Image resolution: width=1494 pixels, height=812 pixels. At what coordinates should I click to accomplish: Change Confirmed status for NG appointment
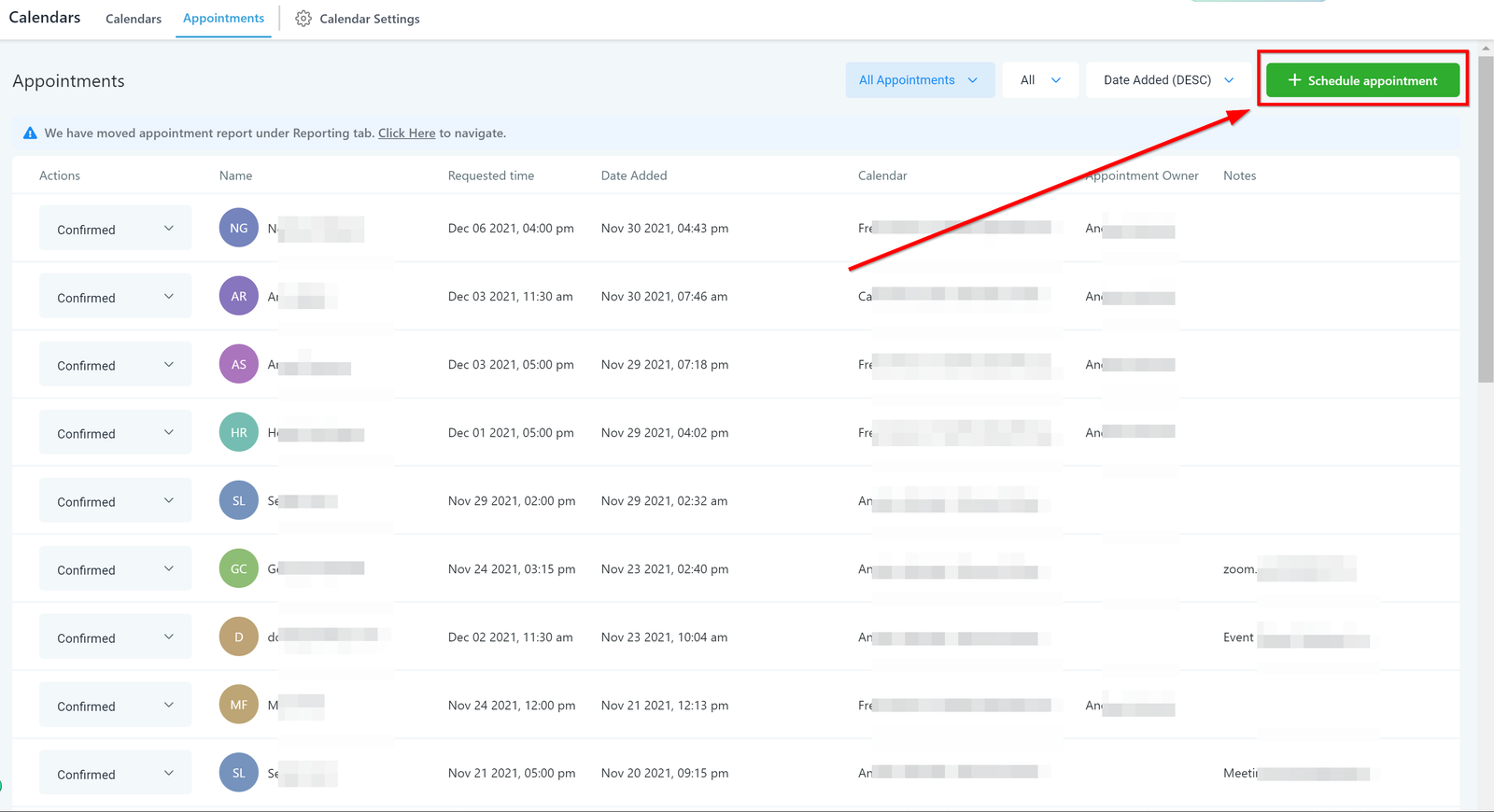pos(115,229)
